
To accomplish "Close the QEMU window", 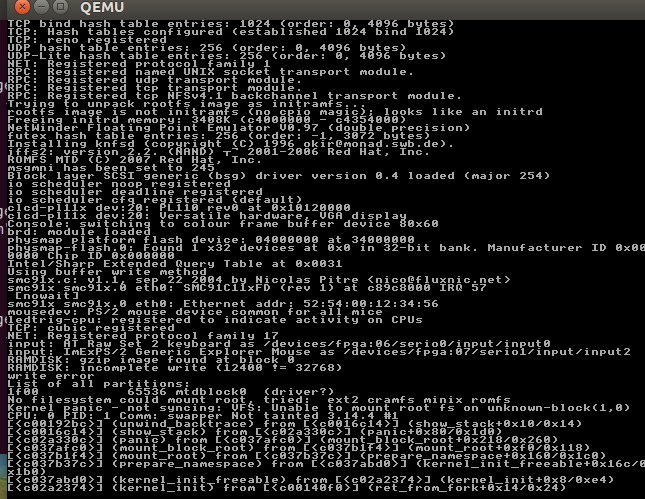I will (x=22, y=7).
